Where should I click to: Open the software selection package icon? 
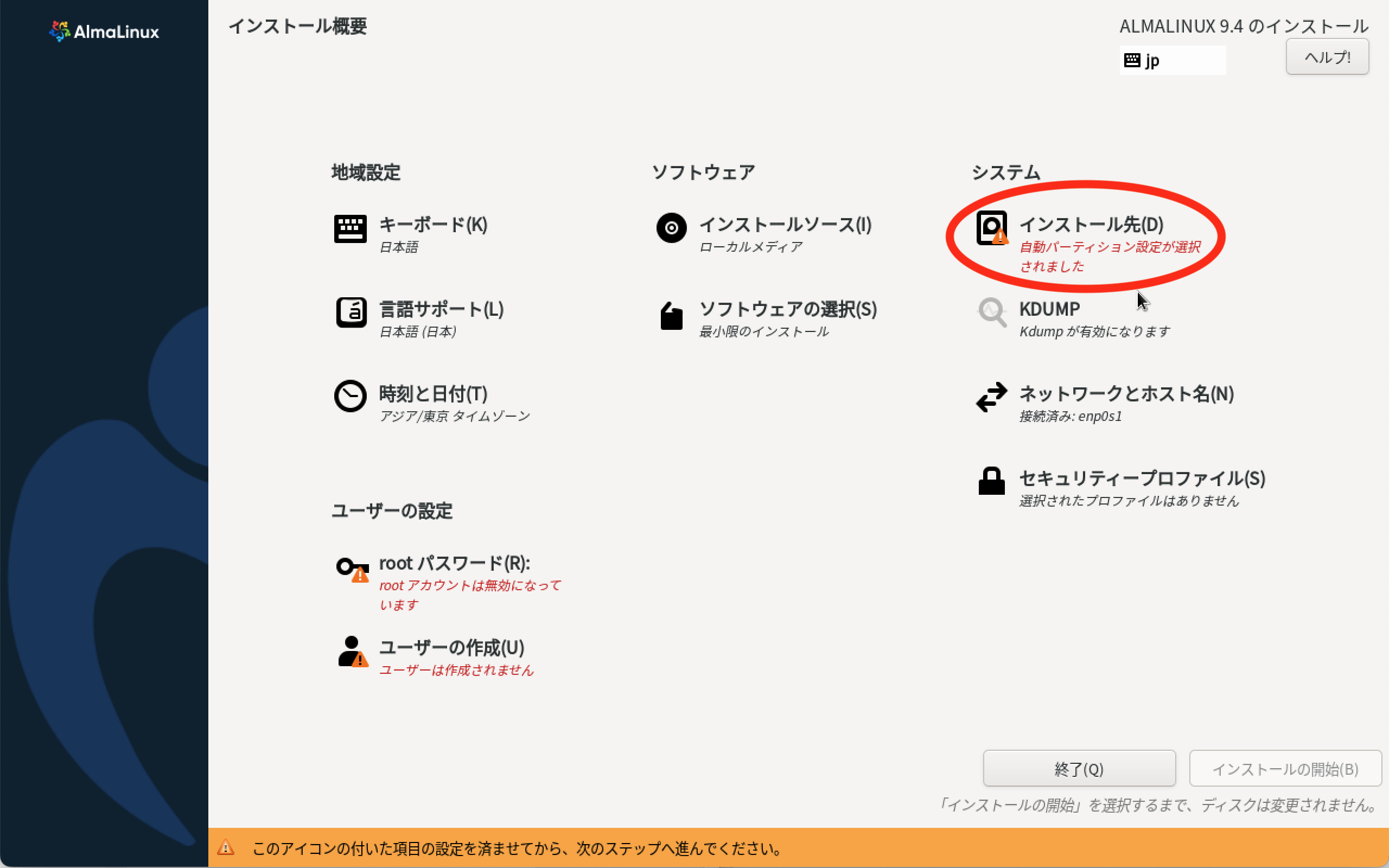(x=671, y=315)
